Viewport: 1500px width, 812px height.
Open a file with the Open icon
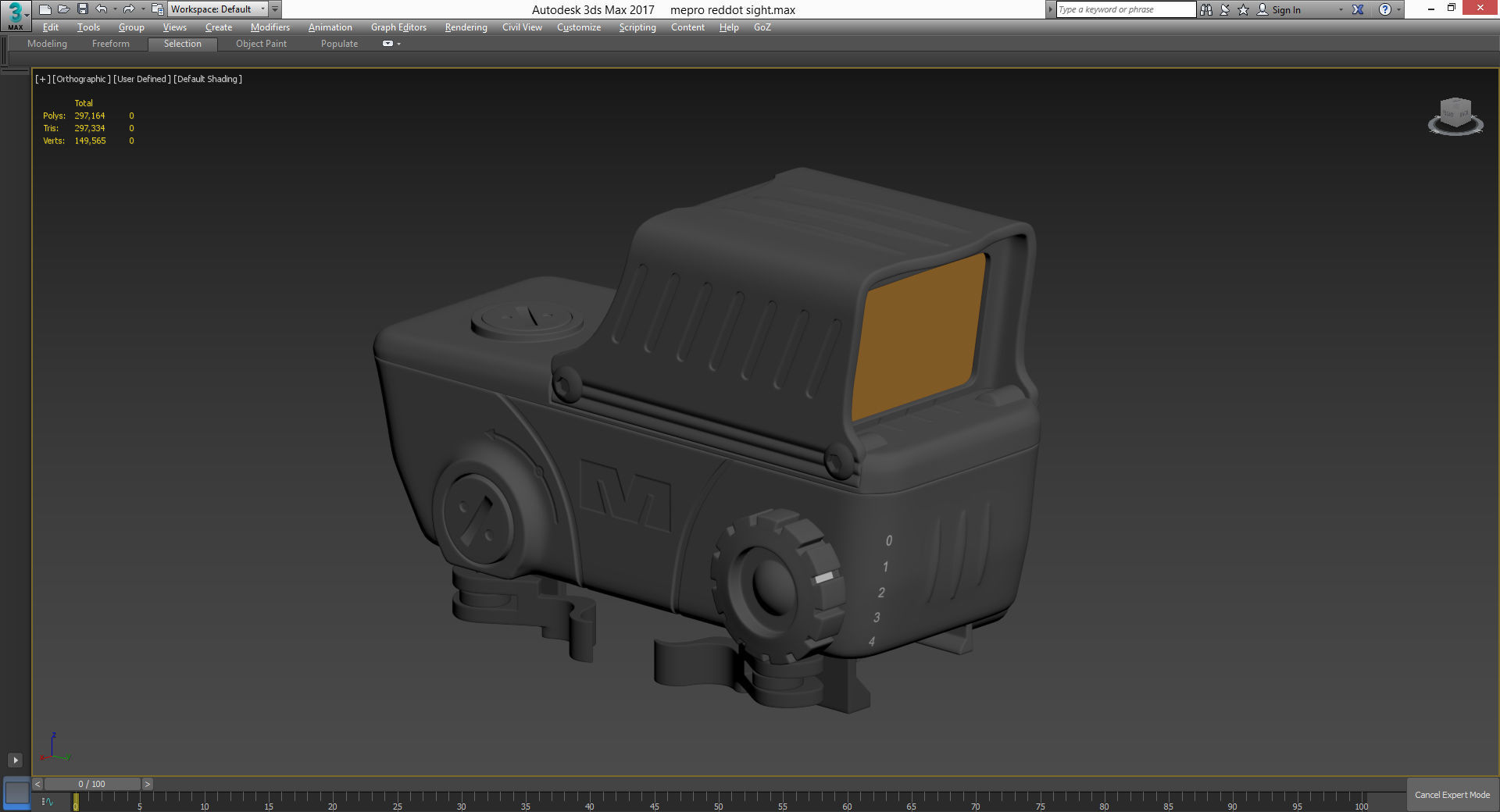click(x=65, y=9)
